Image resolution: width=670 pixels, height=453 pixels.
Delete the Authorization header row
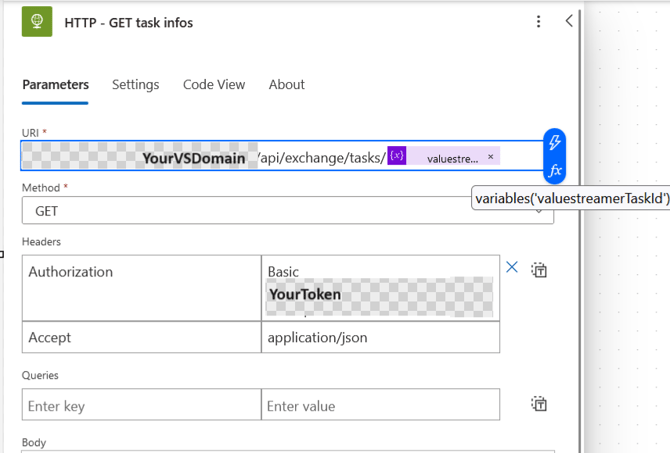512,268
